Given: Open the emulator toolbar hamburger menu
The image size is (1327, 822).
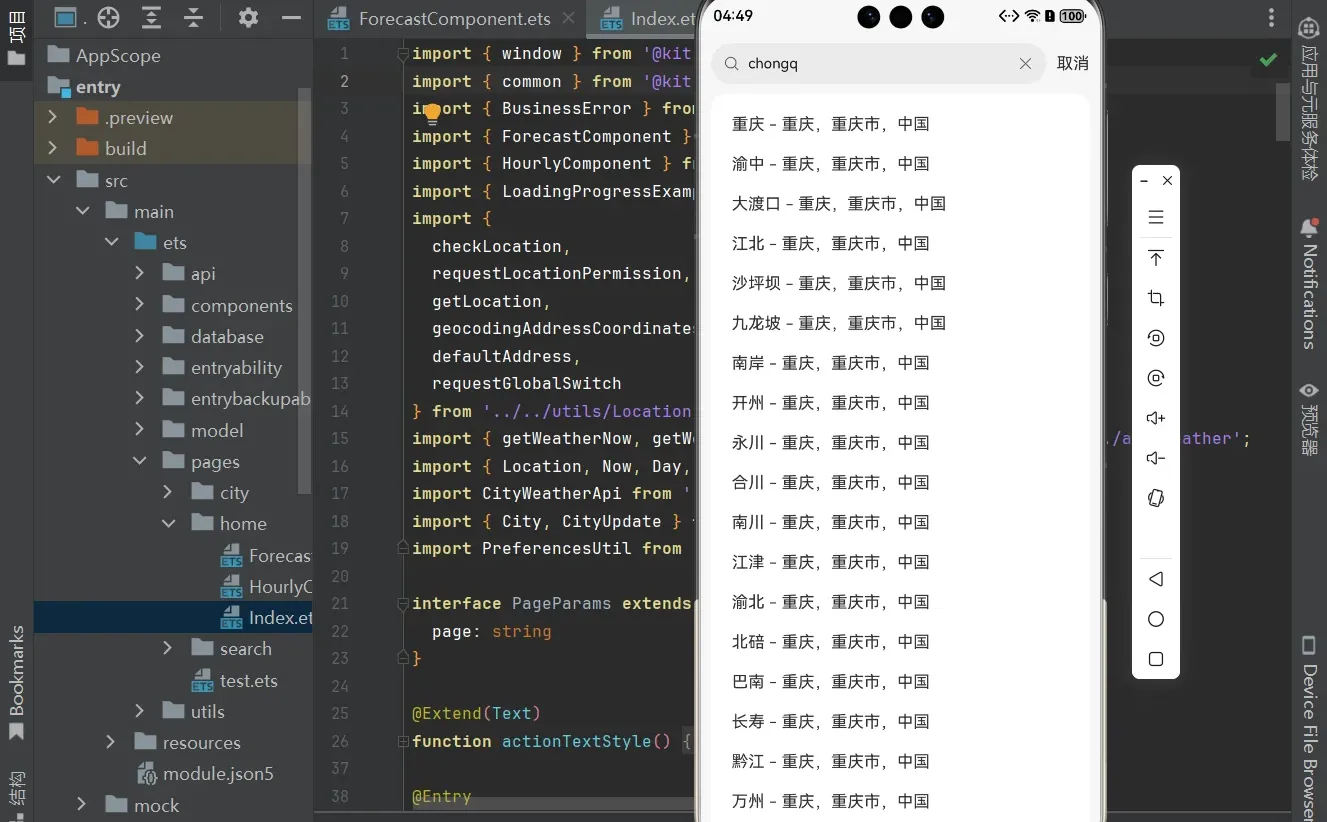Looking at the screenshot, I should point(1156,217).
